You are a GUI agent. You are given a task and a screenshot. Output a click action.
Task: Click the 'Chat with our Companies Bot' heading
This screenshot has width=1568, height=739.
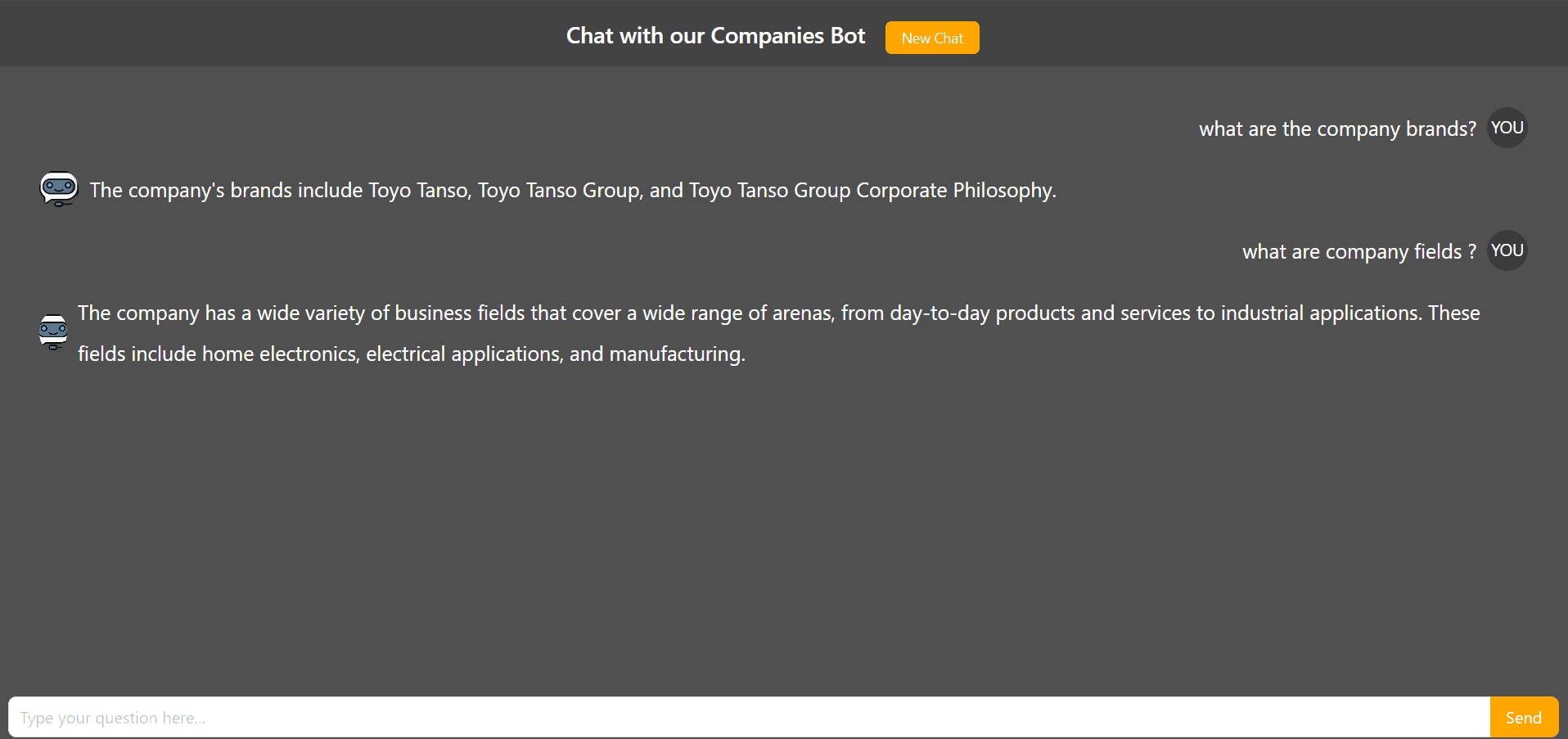[715, 36]
